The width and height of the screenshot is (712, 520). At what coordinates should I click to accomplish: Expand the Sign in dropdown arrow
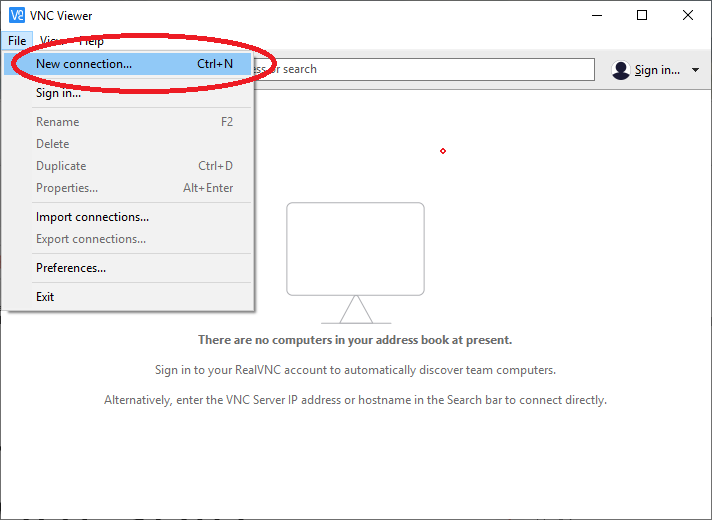[x=695, y=70]
